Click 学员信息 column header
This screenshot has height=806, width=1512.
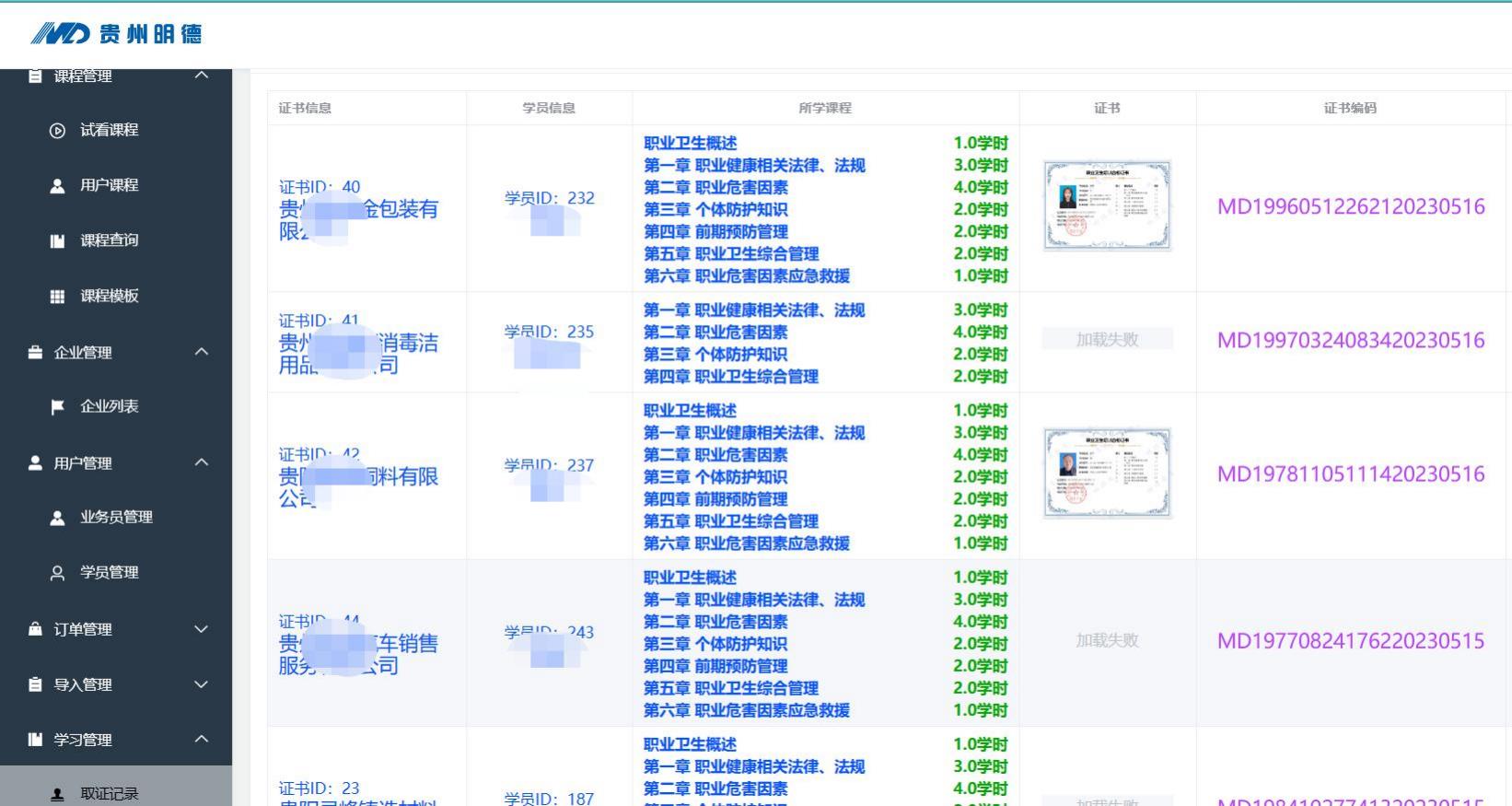549,108
